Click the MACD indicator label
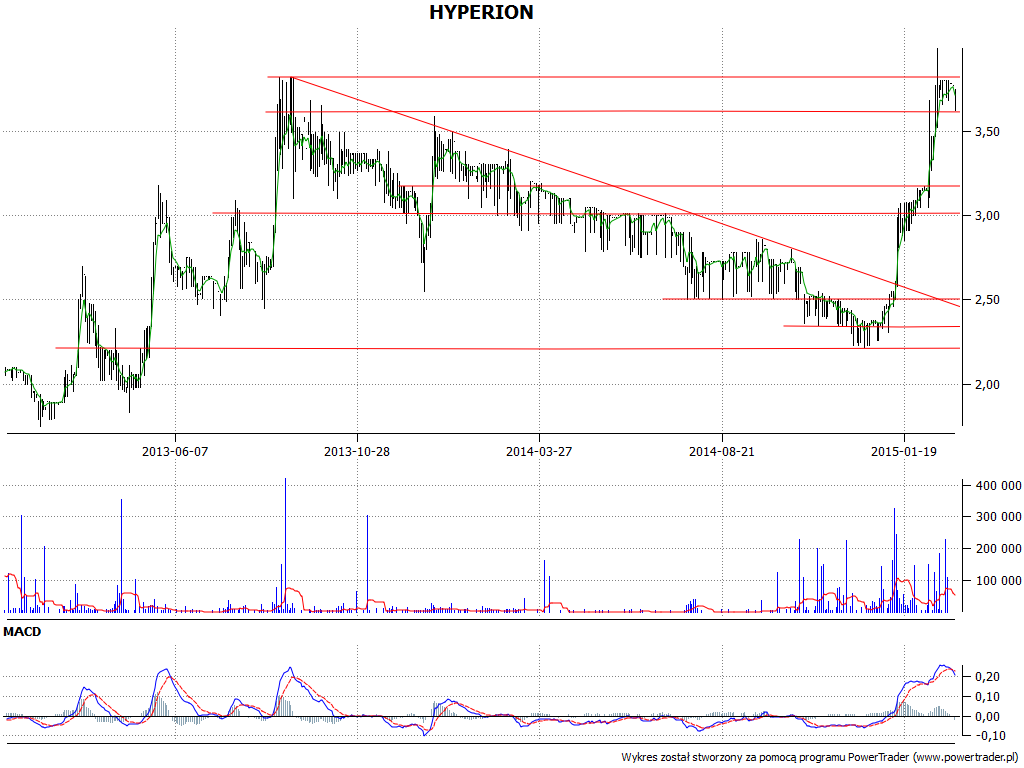The width and height of the screenshot is (1024, 768). (22, 632)
